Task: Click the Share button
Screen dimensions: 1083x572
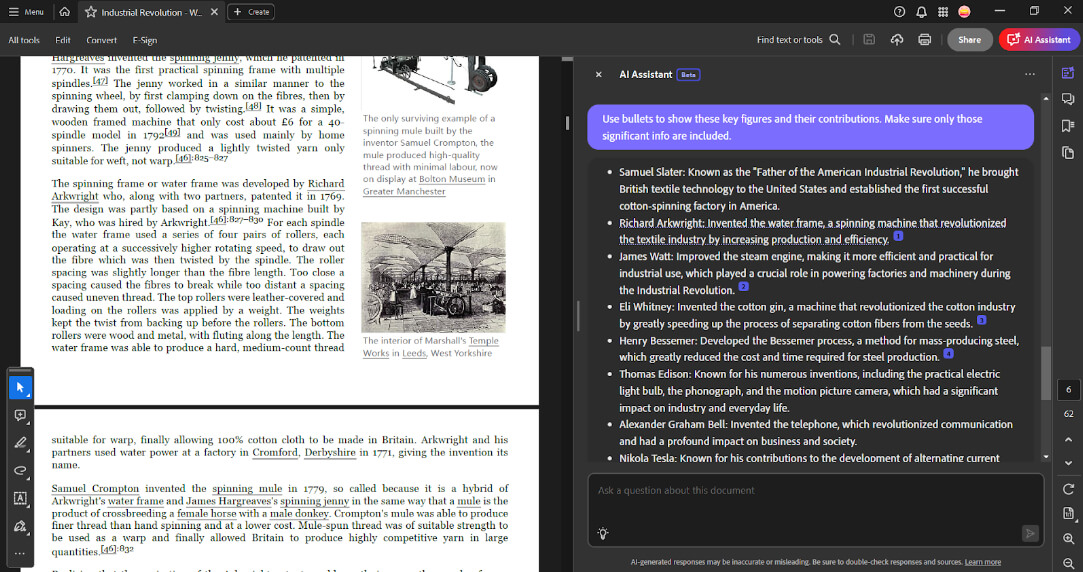Action: 969,40
